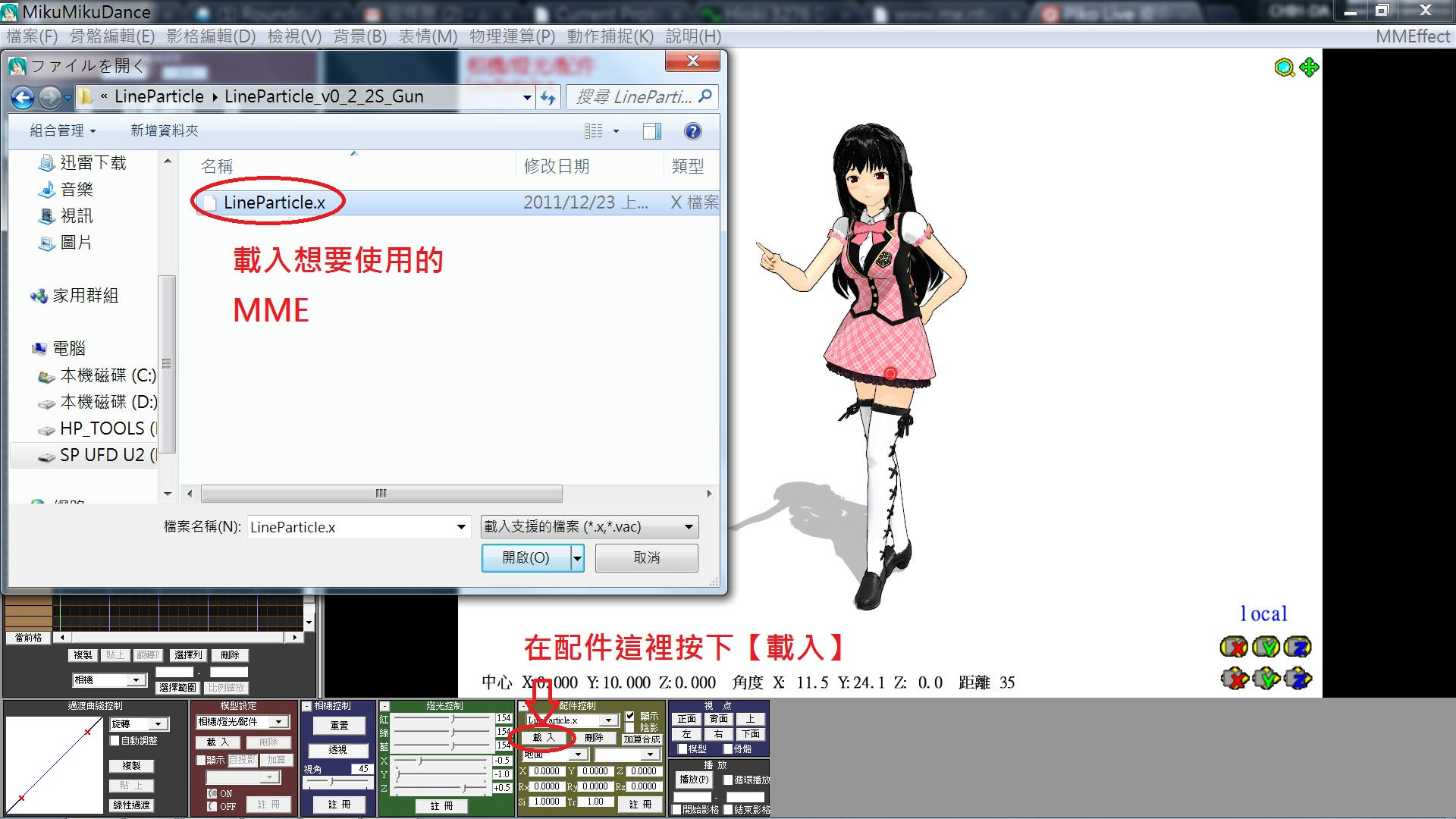Select 圖片 (Pictures) library in sidebar
This screenshot has height=819, width=1456.
pyautogui.click(x=65, y=243)
